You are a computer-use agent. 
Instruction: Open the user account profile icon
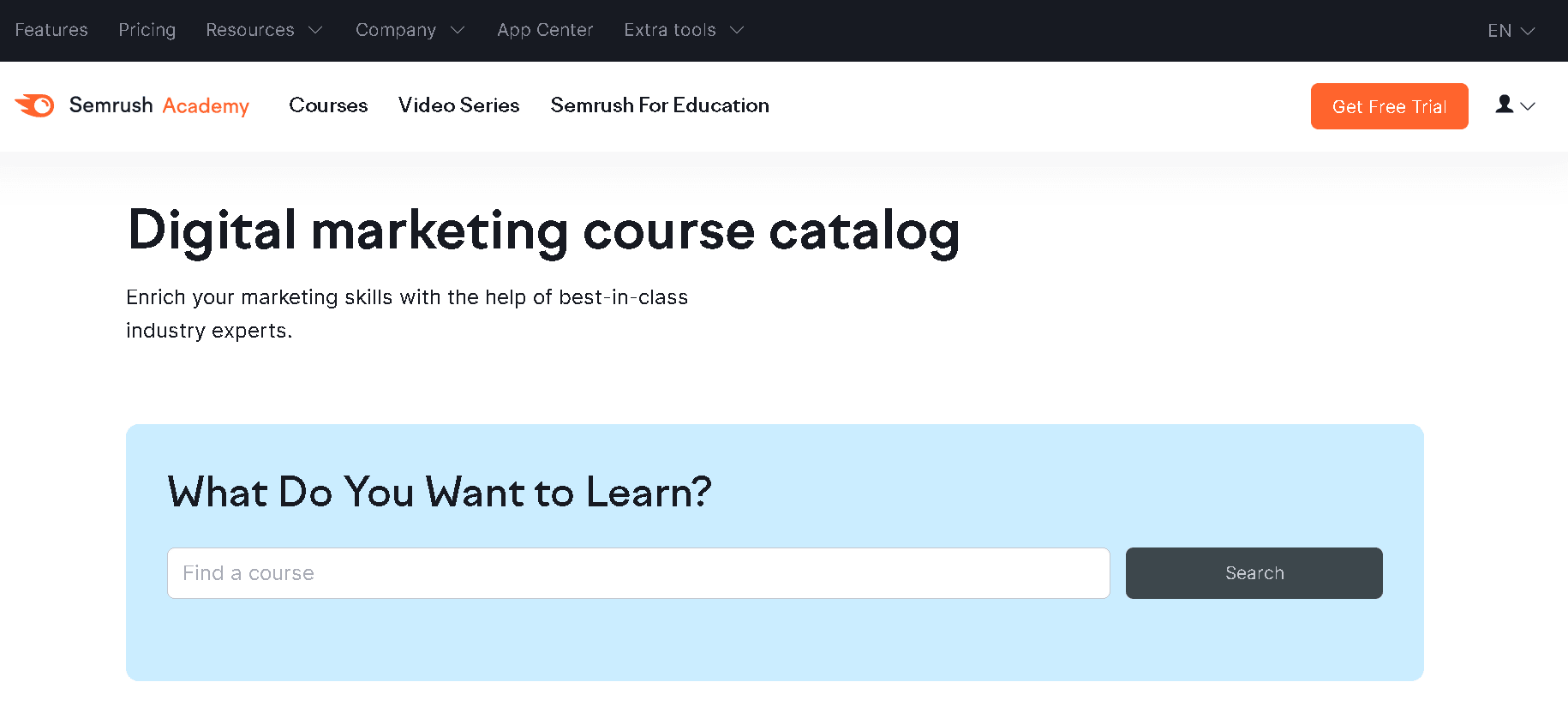pyautogui.click(x=1505, y=105)
